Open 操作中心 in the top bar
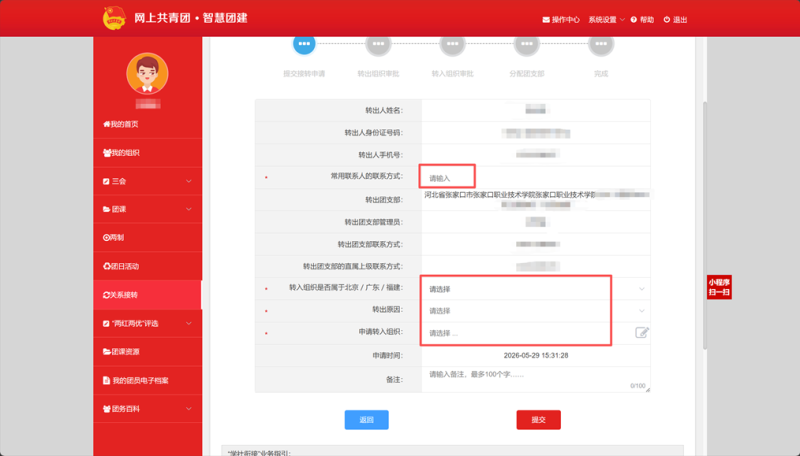 (561, 19)
